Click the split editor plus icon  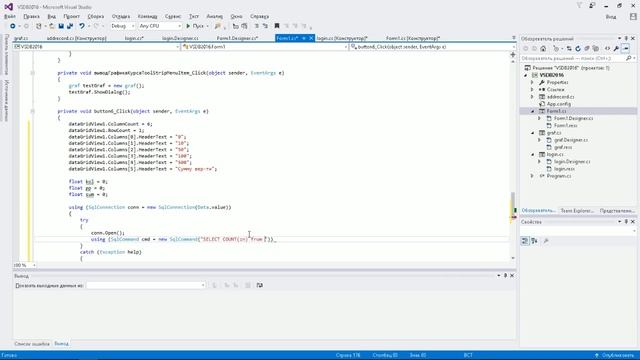[x=513, y=54]
